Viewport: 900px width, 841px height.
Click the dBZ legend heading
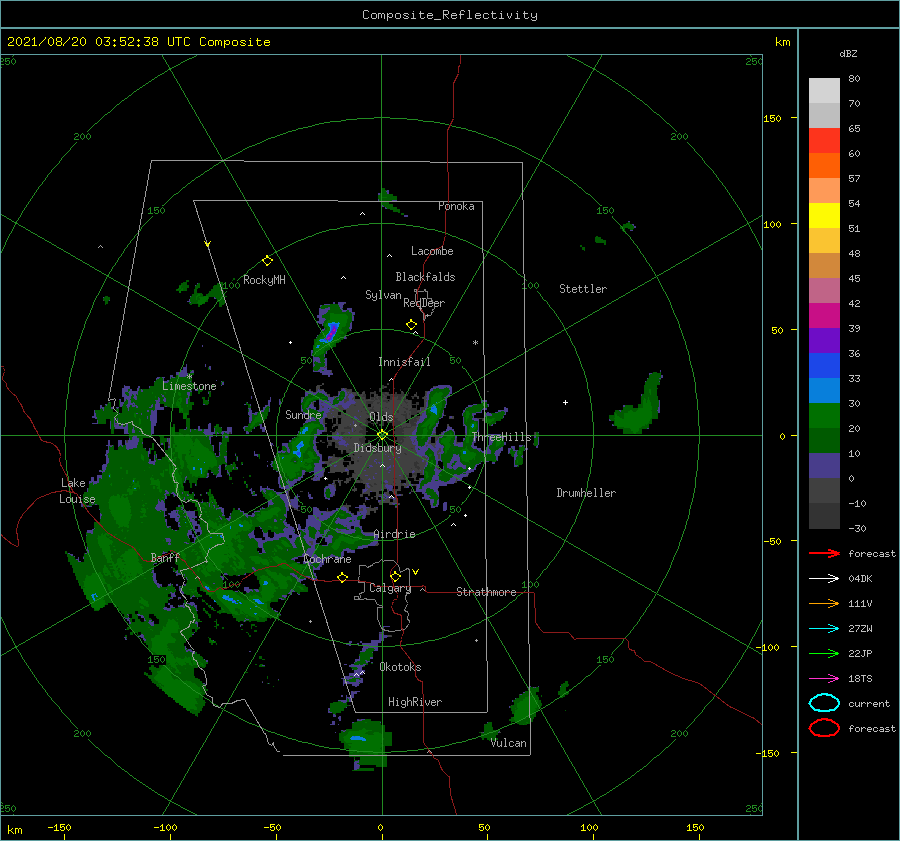pos(848,53)
